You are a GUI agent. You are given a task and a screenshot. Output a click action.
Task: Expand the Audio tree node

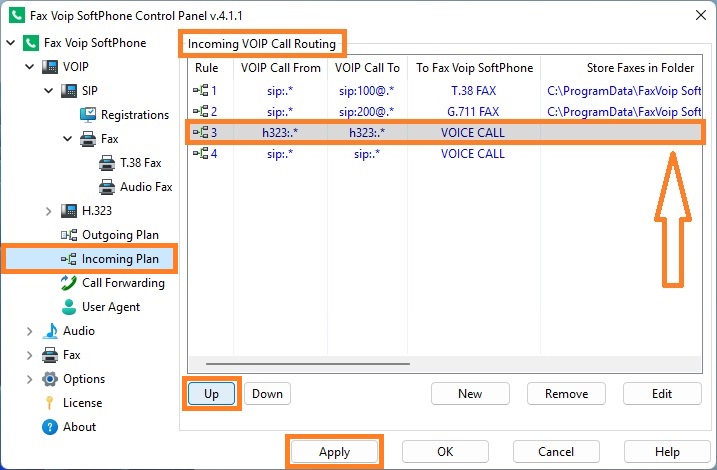(x=30, y=331)
